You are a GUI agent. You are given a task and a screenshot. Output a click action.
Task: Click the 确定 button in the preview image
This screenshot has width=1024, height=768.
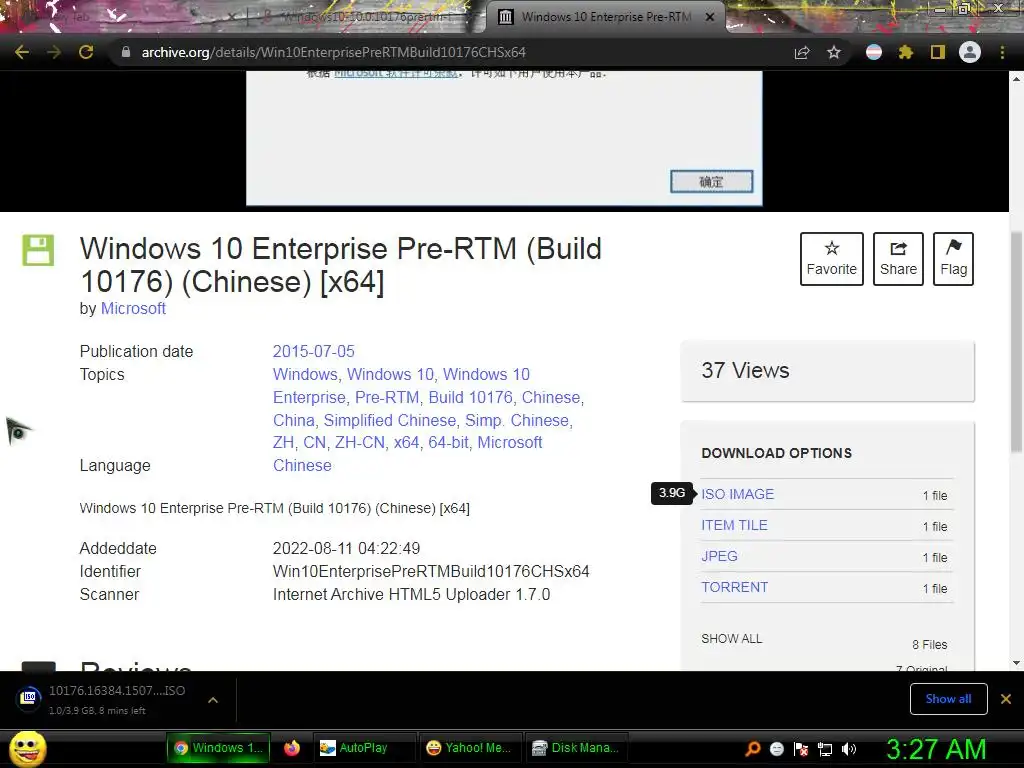[x=711, y=182]
